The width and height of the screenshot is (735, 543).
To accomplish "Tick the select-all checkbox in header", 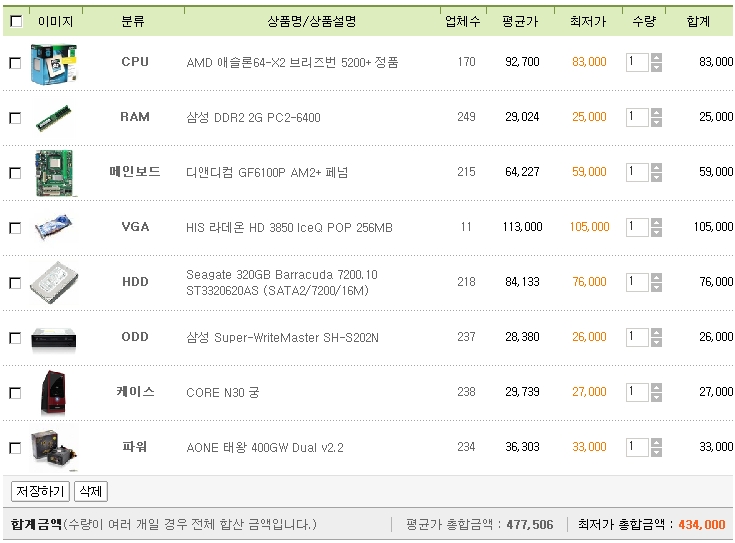I will pos(16,21).
